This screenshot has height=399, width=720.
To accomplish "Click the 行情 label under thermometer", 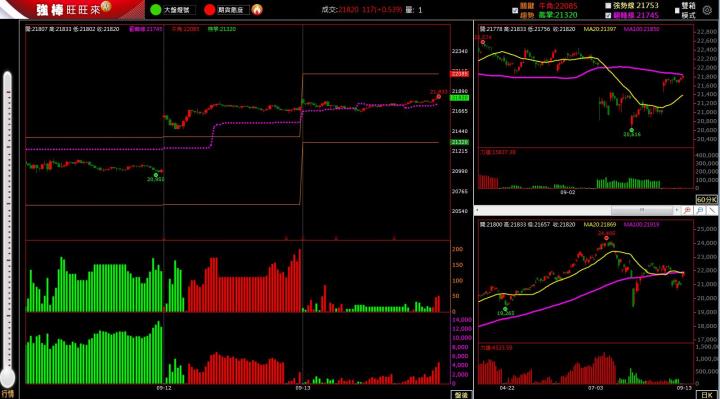I will [7, 393].
